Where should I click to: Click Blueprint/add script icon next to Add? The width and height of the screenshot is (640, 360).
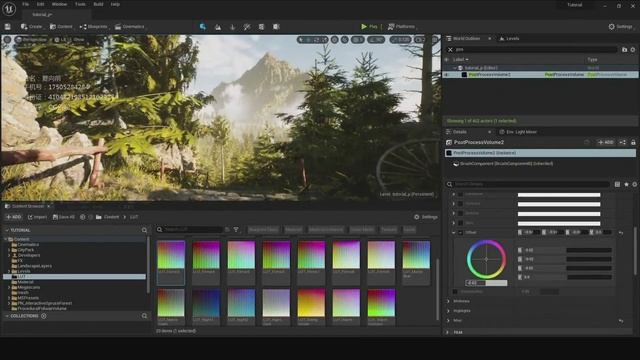pos(622,142)
